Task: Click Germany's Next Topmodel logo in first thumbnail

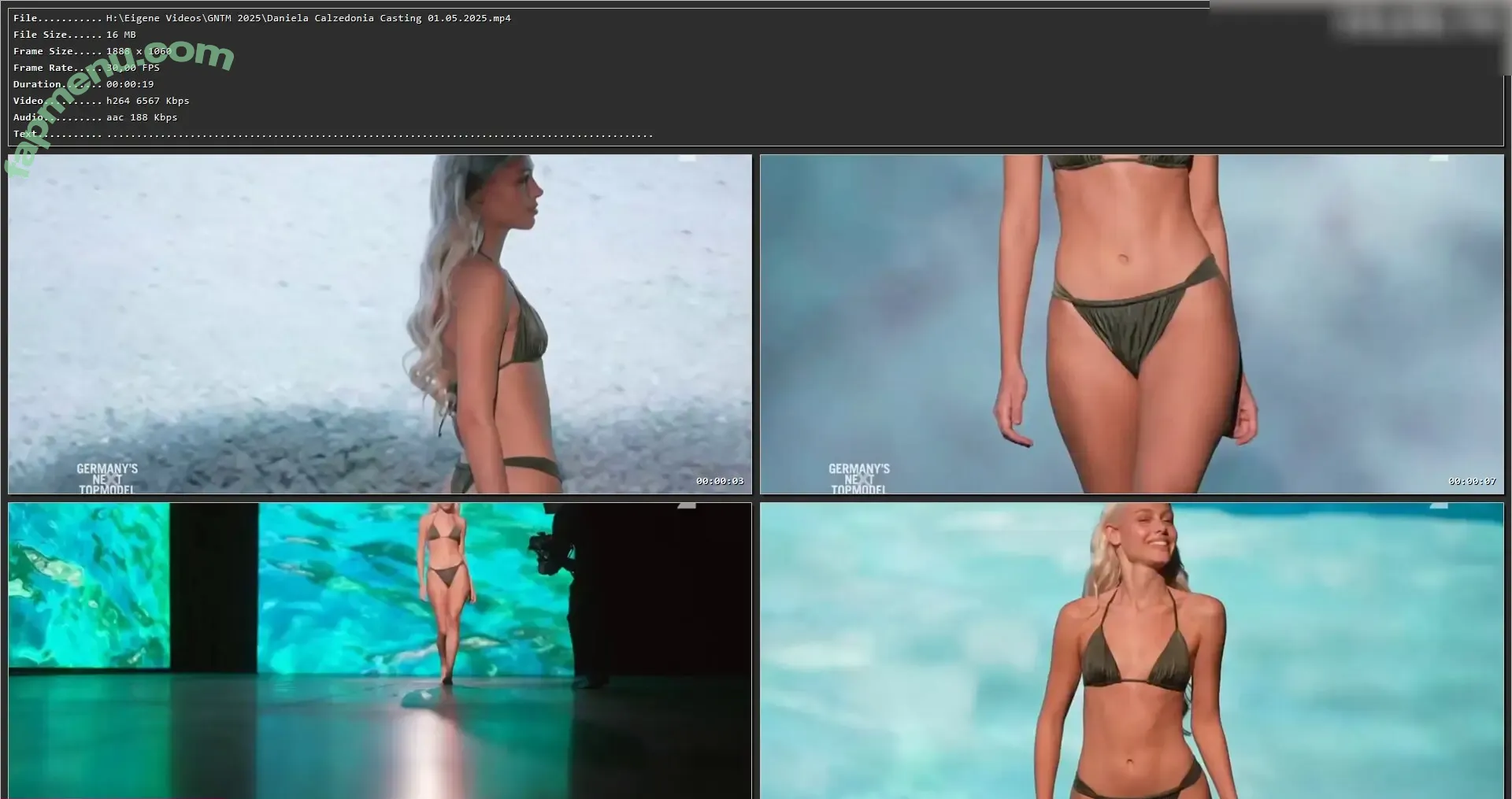Action: [107, 479]
